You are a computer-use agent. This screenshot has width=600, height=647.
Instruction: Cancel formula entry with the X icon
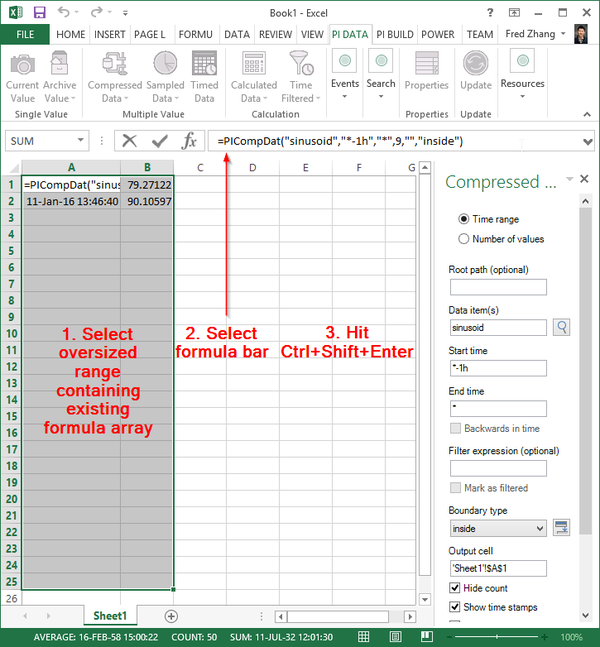click(x=130, y=141)
